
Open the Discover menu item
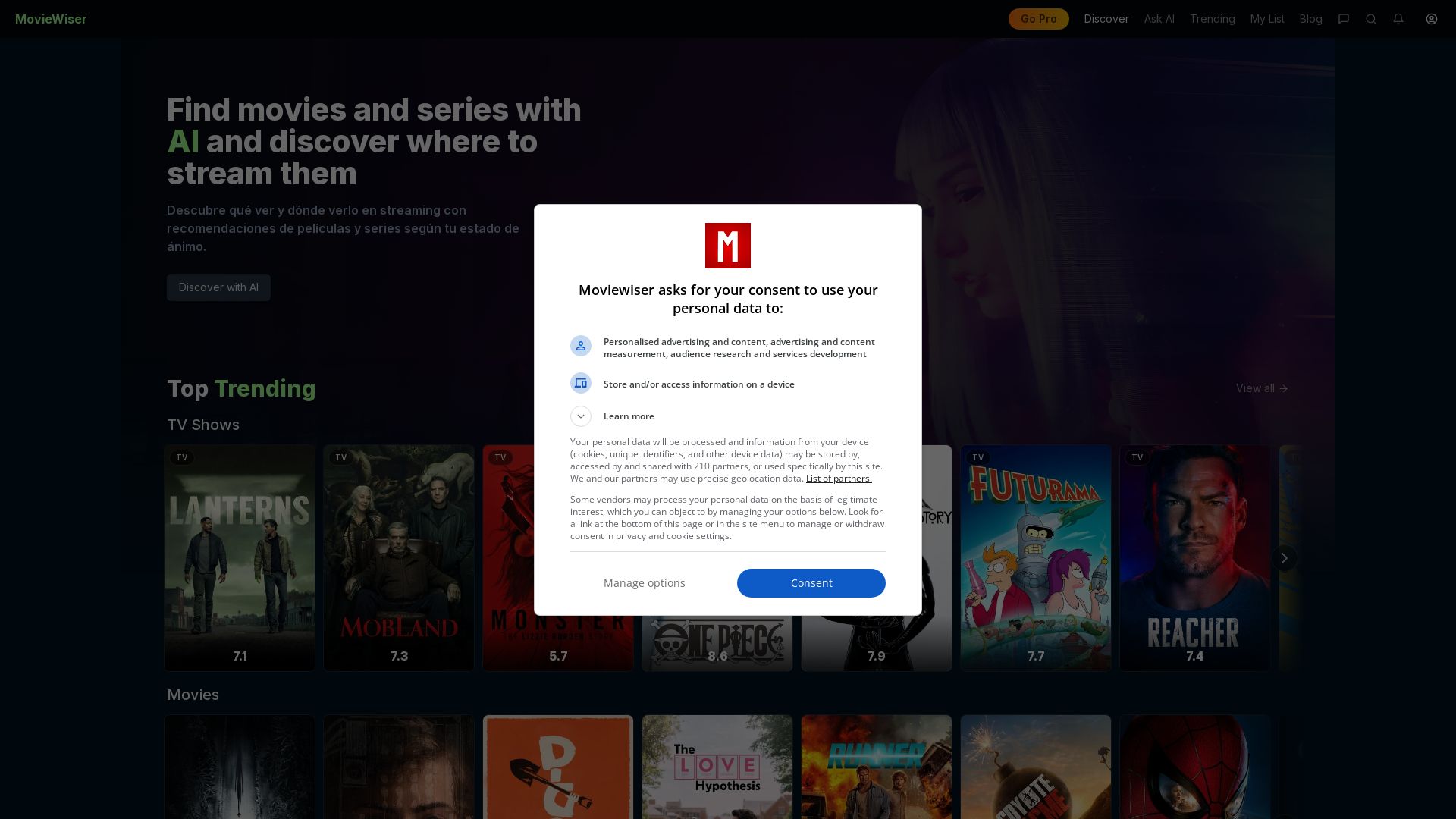coord(1106,19)
